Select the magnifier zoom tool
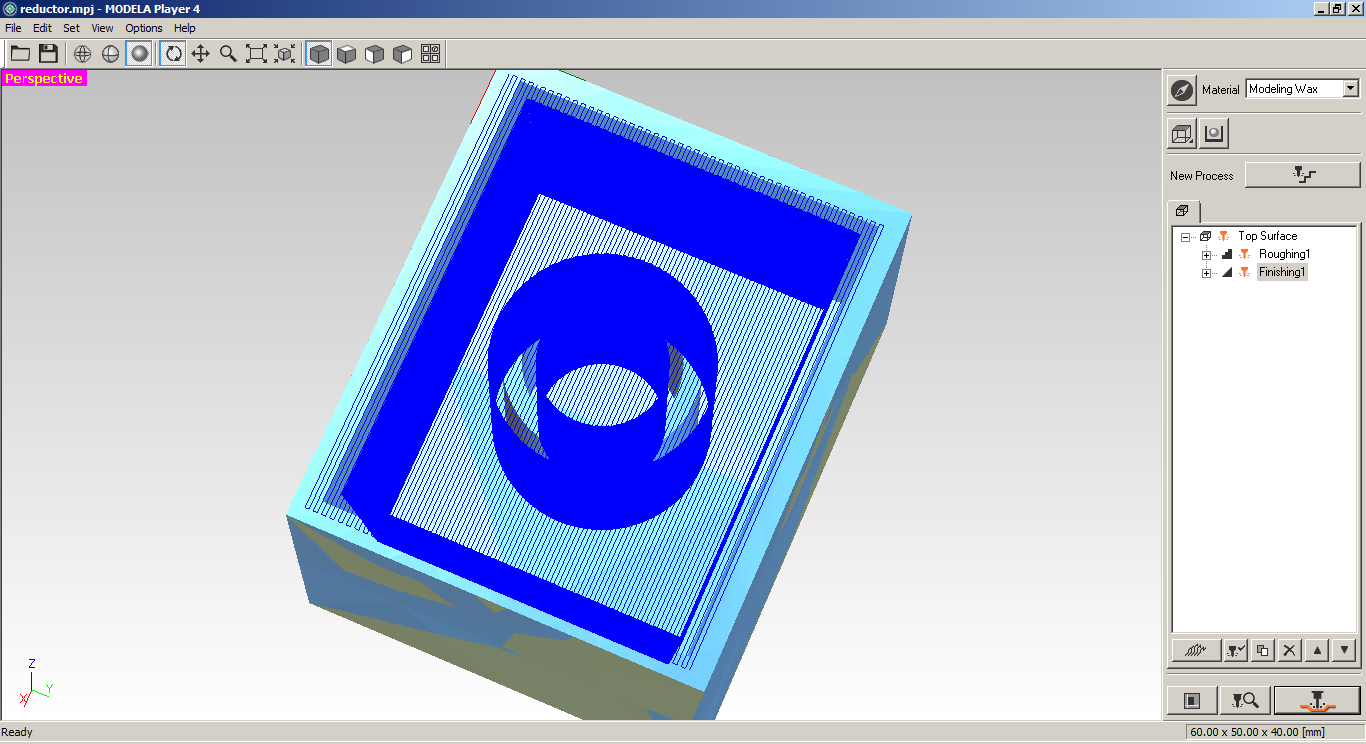The image size is (1366, 744). [229, 54]
